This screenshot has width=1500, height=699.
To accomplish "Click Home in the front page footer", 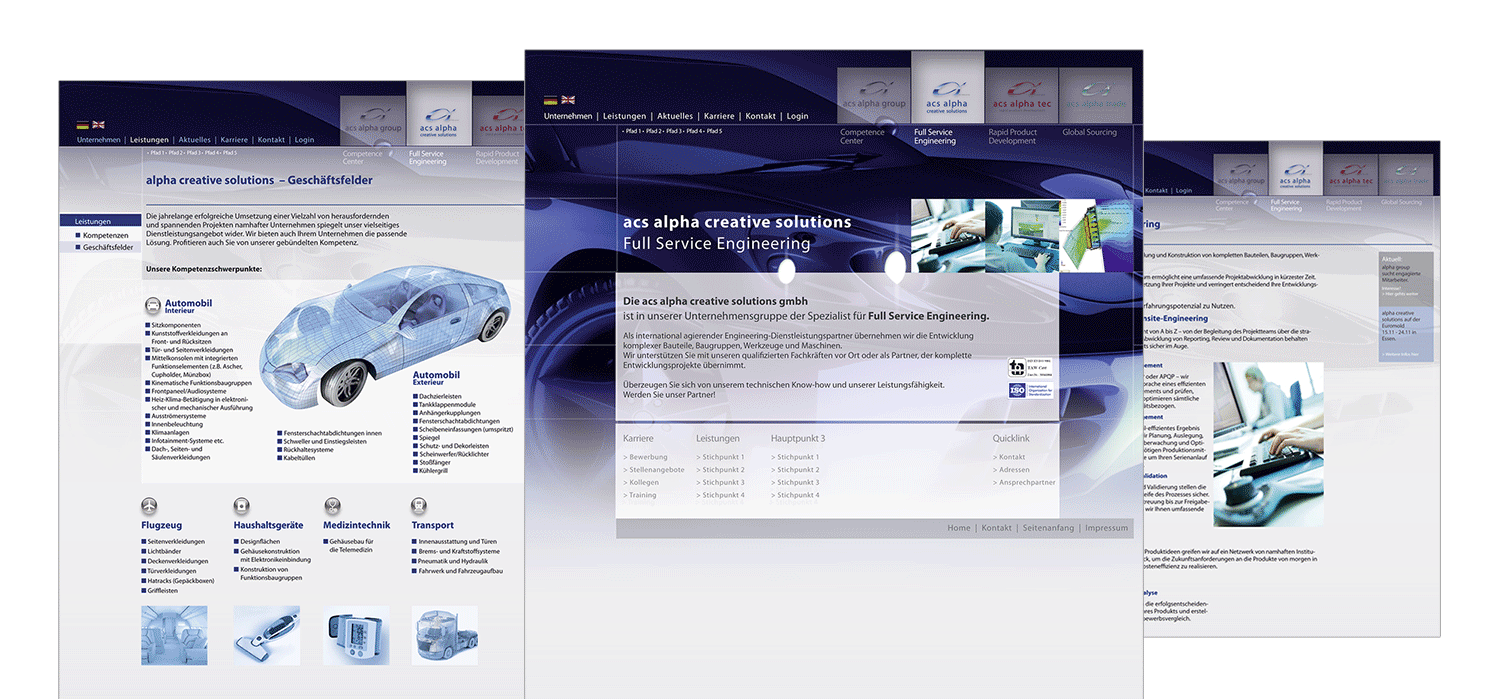I will 959,528.
